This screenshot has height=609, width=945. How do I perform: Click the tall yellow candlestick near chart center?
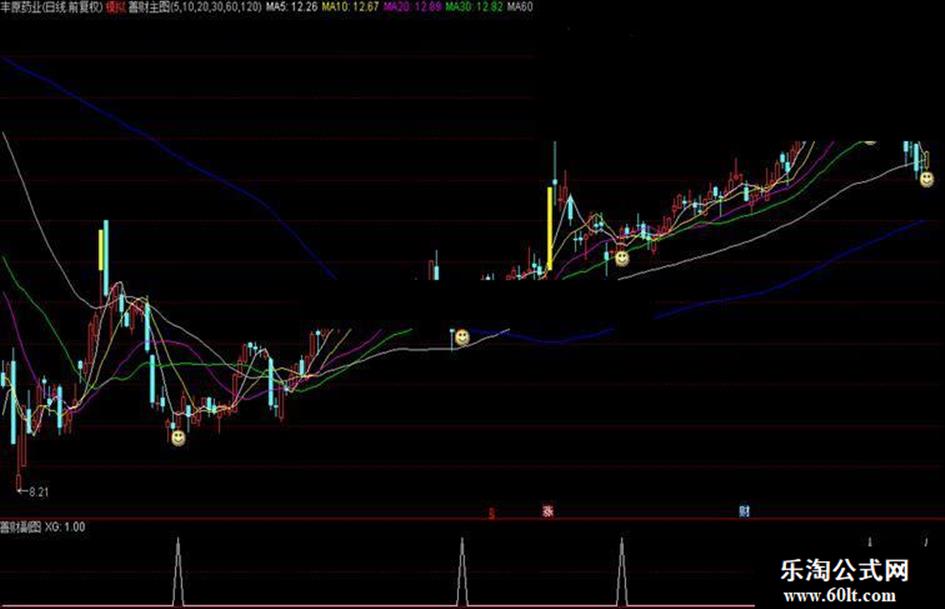[x=550, y=228]
